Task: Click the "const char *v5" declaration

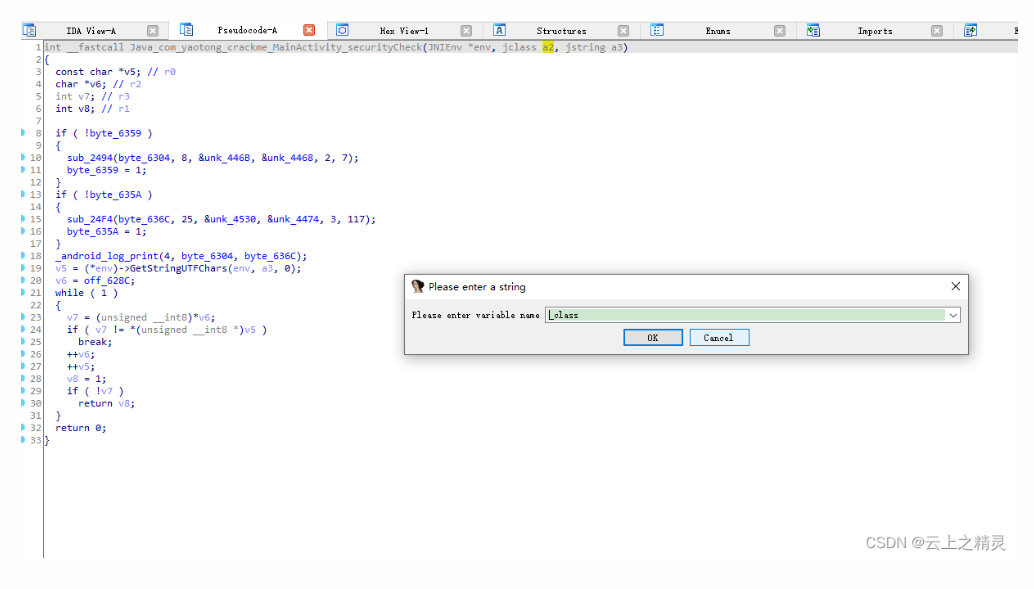Action: [x=98, y=72]
